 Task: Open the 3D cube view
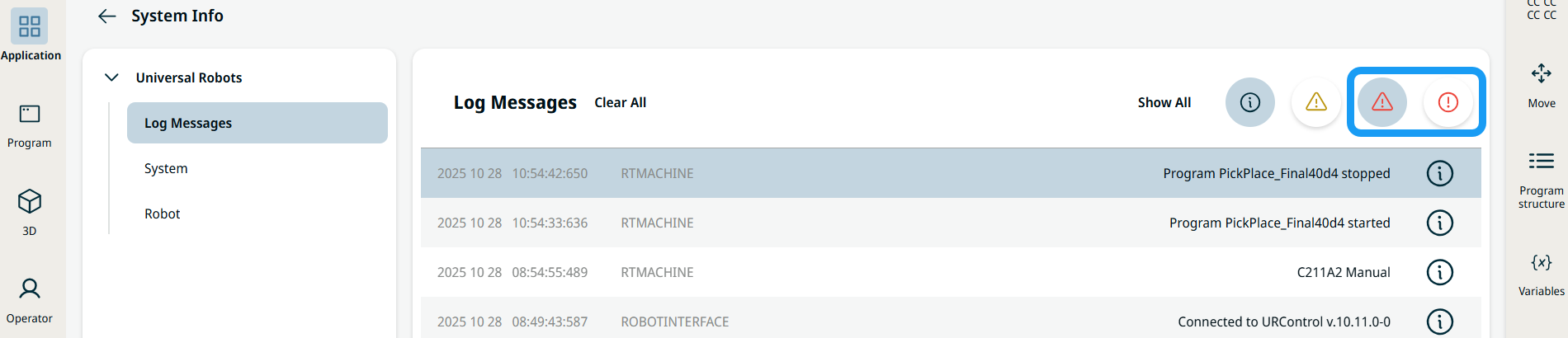coord(30,202)
